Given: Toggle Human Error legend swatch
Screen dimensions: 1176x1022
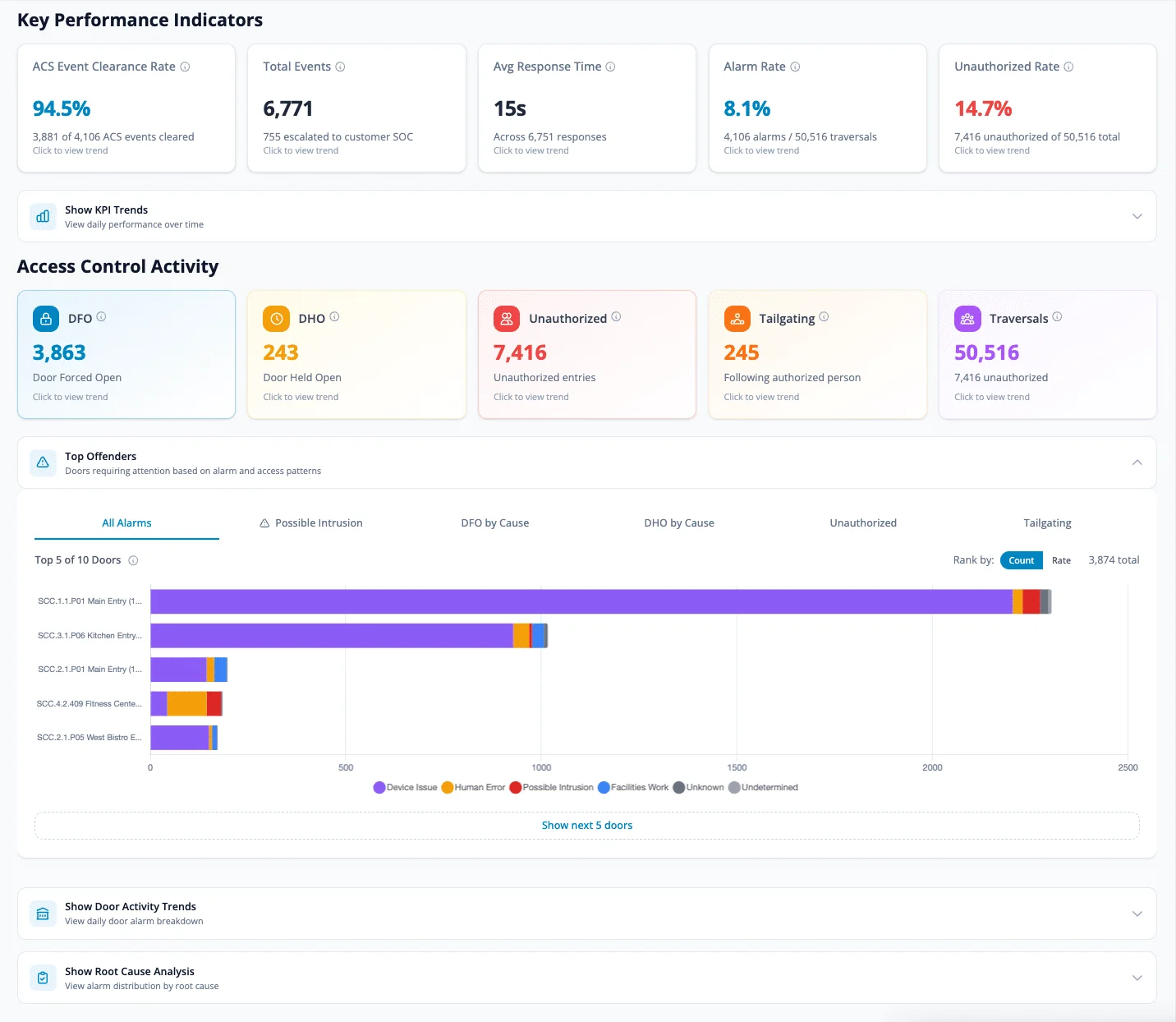Looking at the screenshot, I should (x=448, y=787).
